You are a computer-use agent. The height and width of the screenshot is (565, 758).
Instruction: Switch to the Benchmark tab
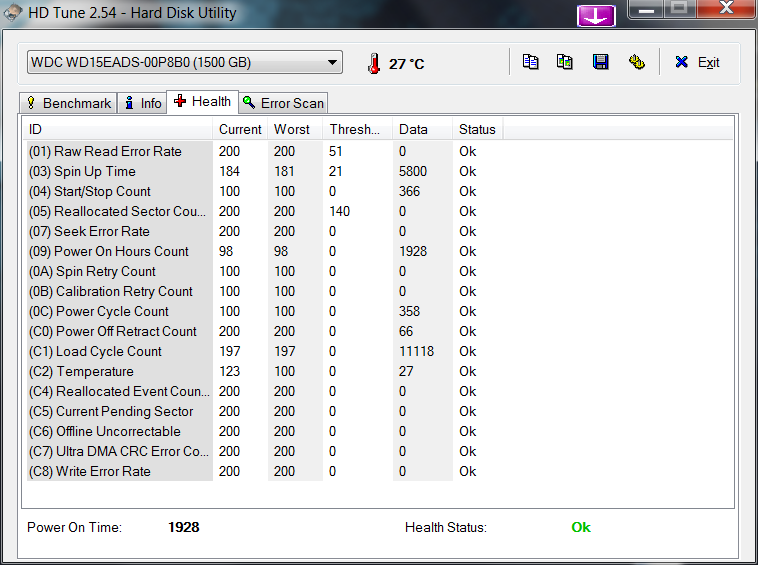[68, 103]
